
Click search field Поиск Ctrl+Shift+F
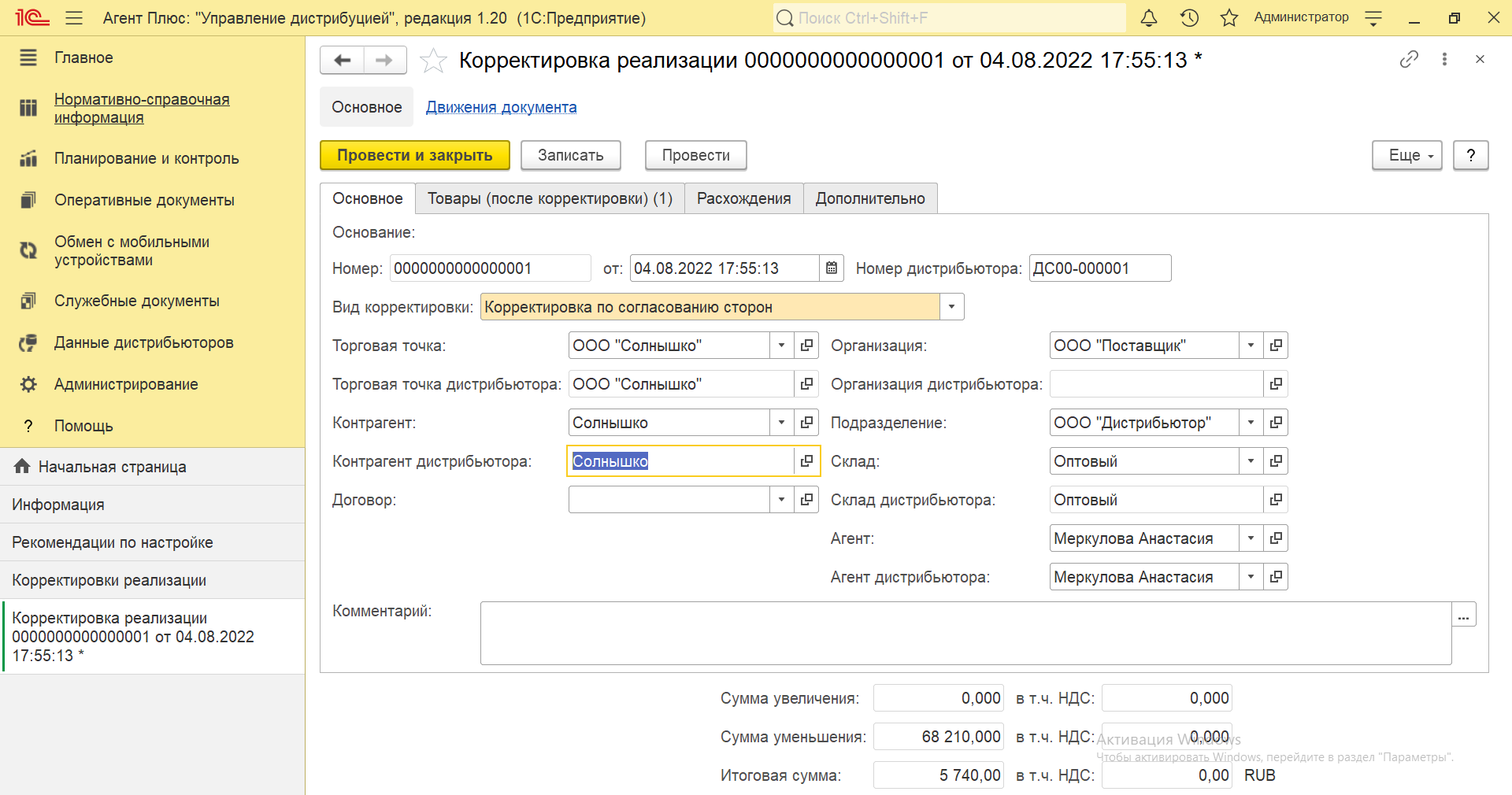pyautogui.click(x=949, y=17)
